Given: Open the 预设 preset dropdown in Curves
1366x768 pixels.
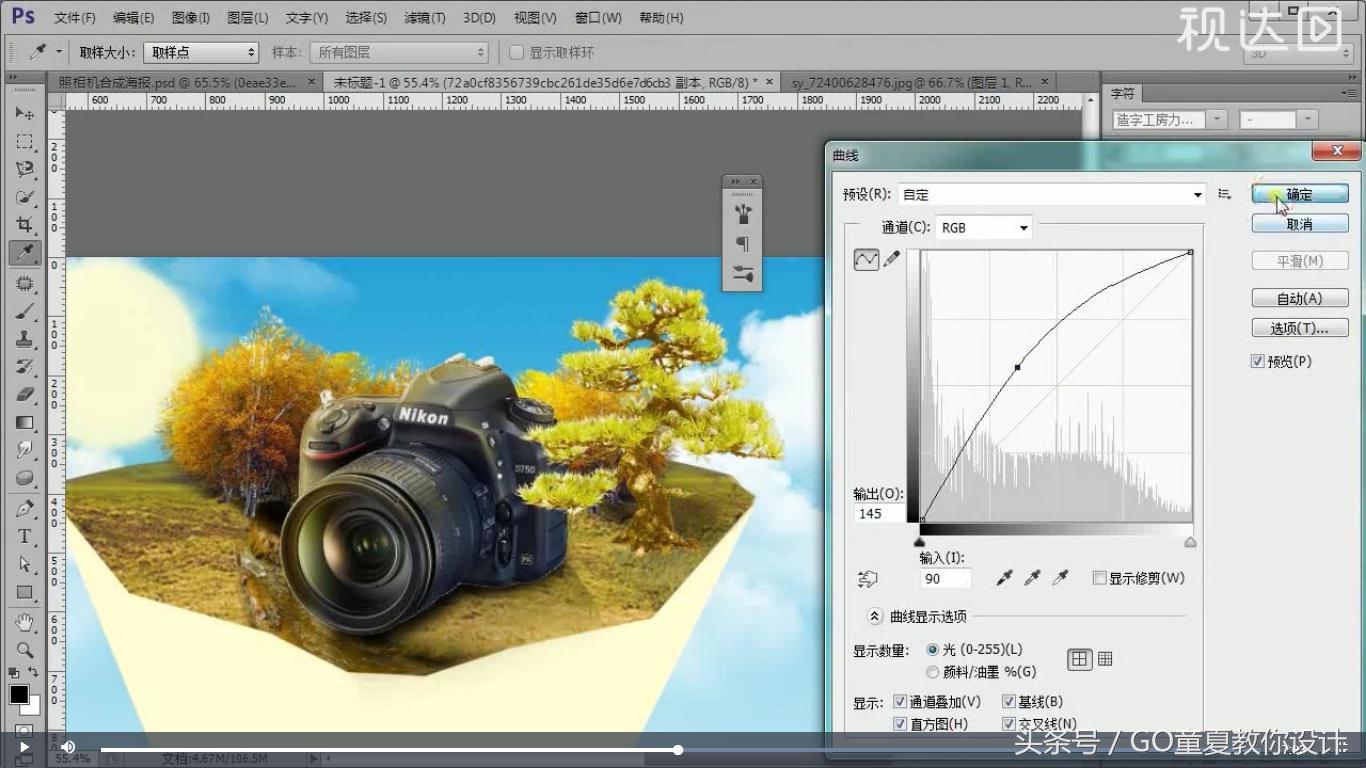Looking at the screenshot, I should point(1196,194).
